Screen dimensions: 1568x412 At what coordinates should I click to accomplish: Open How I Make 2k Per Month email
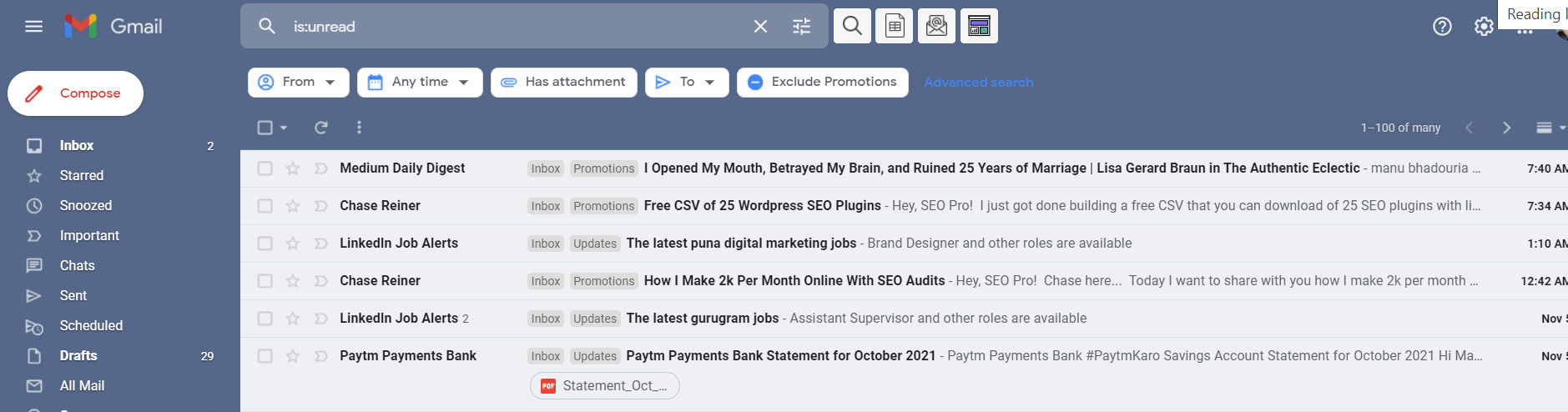[x=794, y=281]
